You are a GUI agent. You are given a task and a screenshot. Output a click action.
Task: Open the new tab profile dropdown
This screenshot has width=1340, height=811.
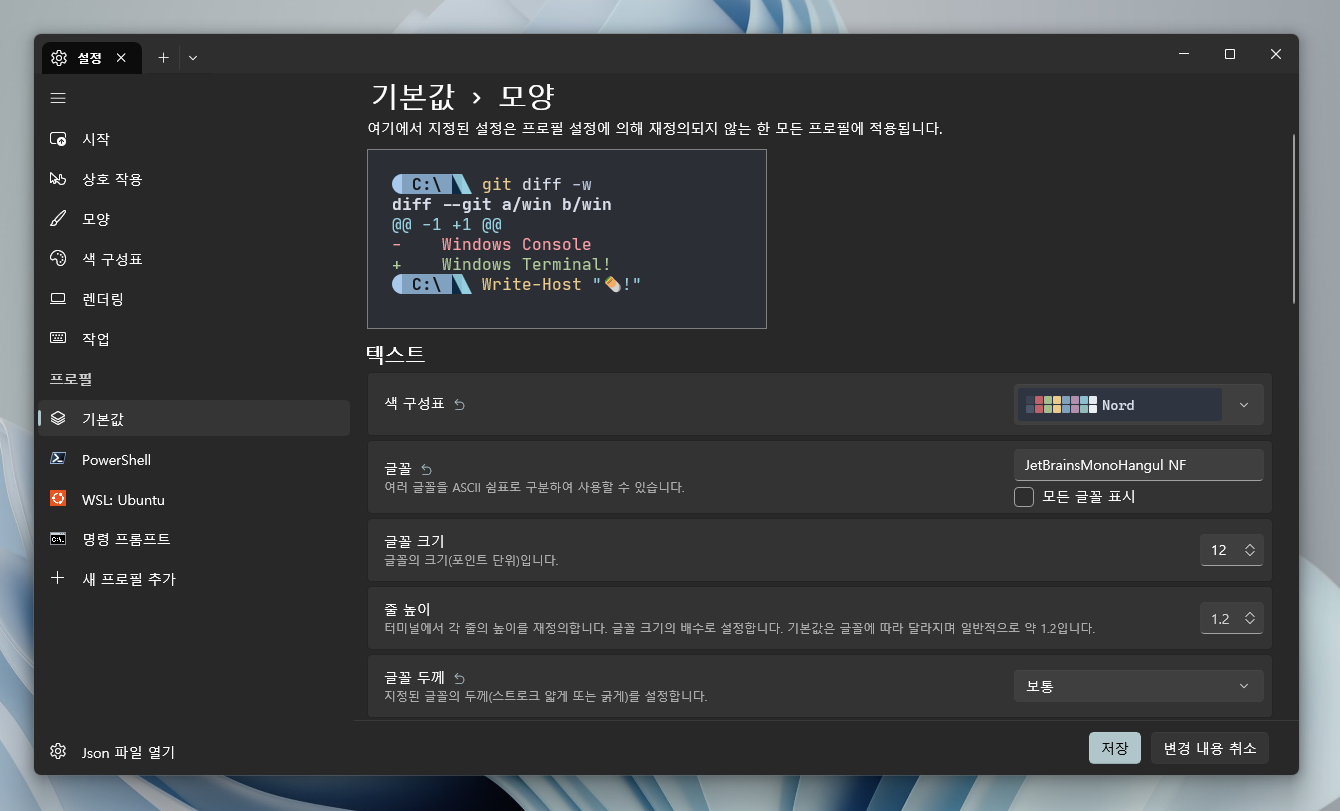coord(193,57)
